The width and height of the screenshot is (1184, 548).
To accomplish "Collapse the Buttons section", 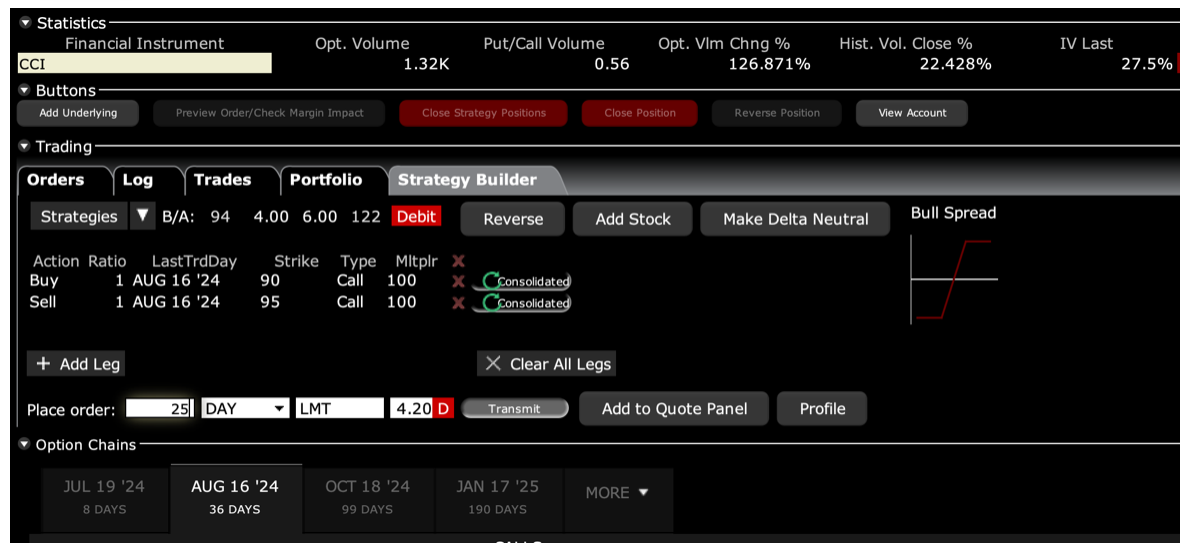I will tap(25, 91).
